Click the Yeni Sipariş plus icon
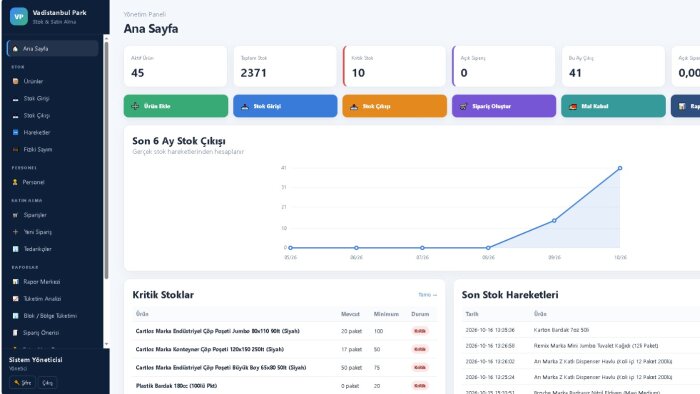This screenshot has height=394, width=700. pyautogui.click(x=15, y=232)
